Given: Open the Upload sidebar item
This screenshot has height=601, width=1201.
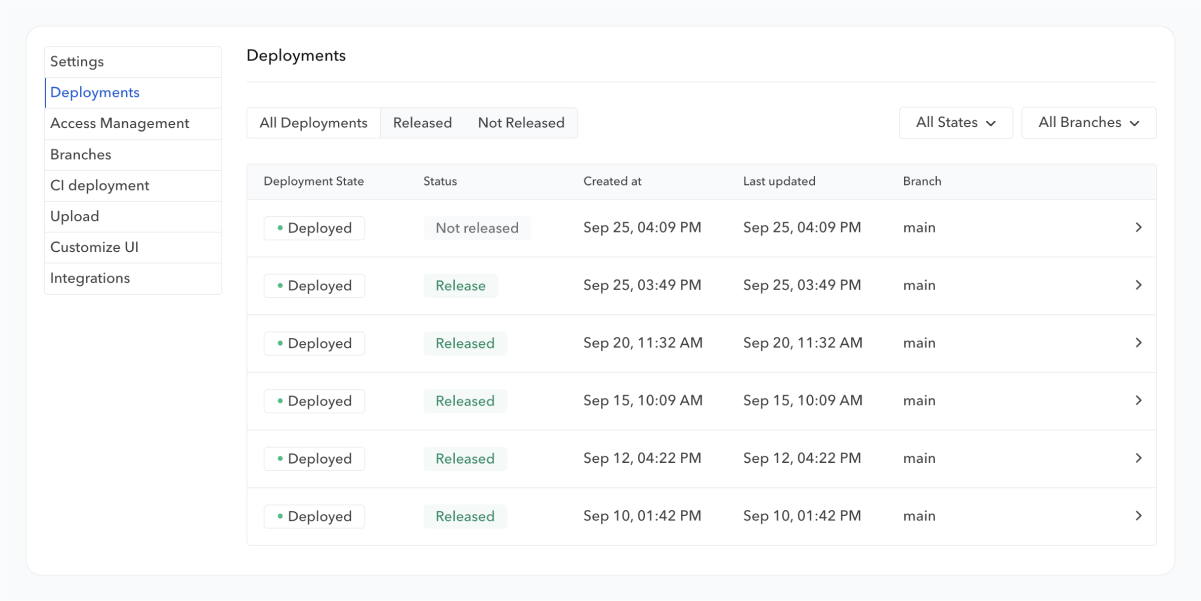Looking at the screenshot, I should 75,217.
